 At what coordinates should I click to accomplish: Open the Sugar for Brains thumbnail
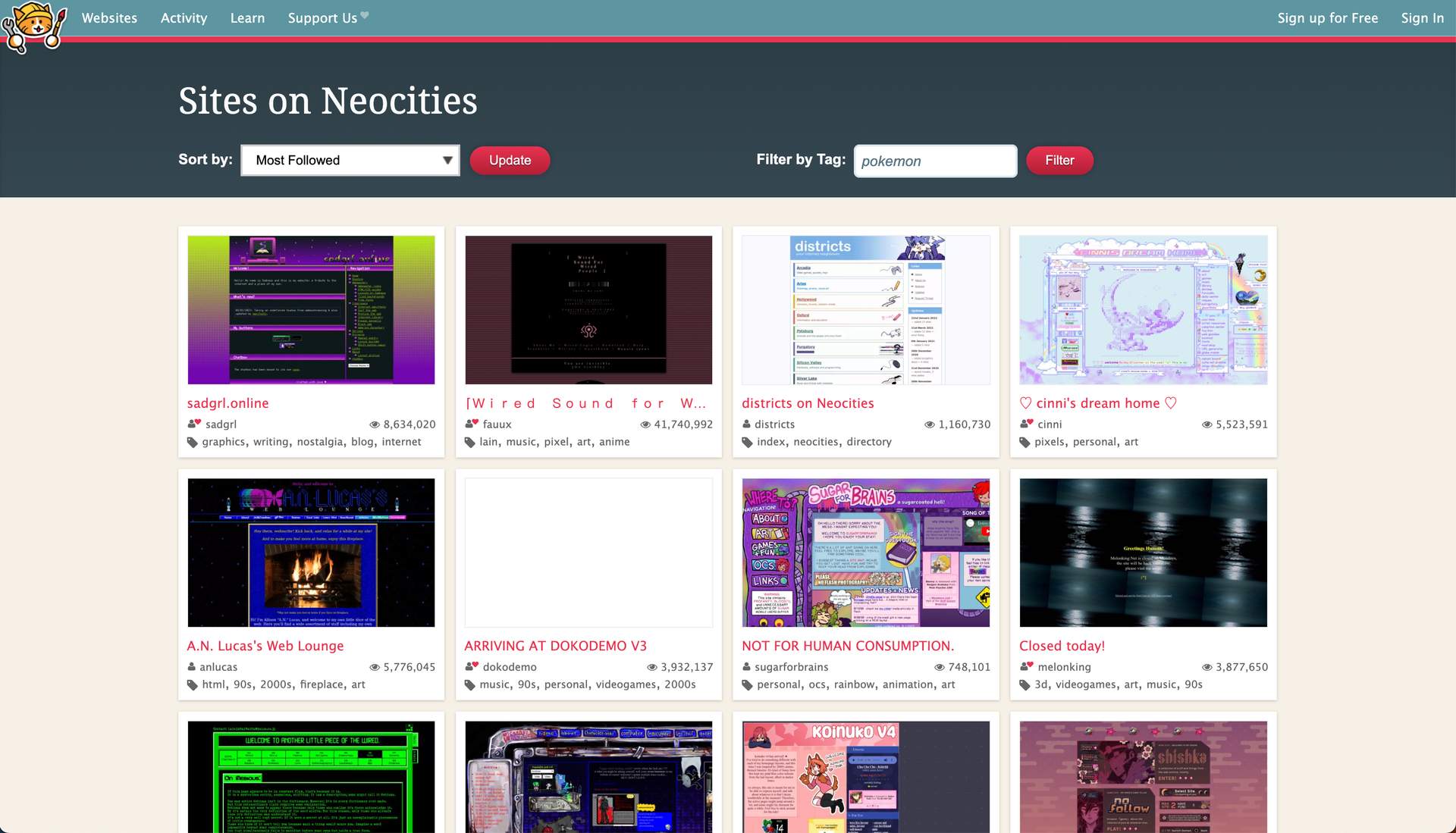coord(866,552)
